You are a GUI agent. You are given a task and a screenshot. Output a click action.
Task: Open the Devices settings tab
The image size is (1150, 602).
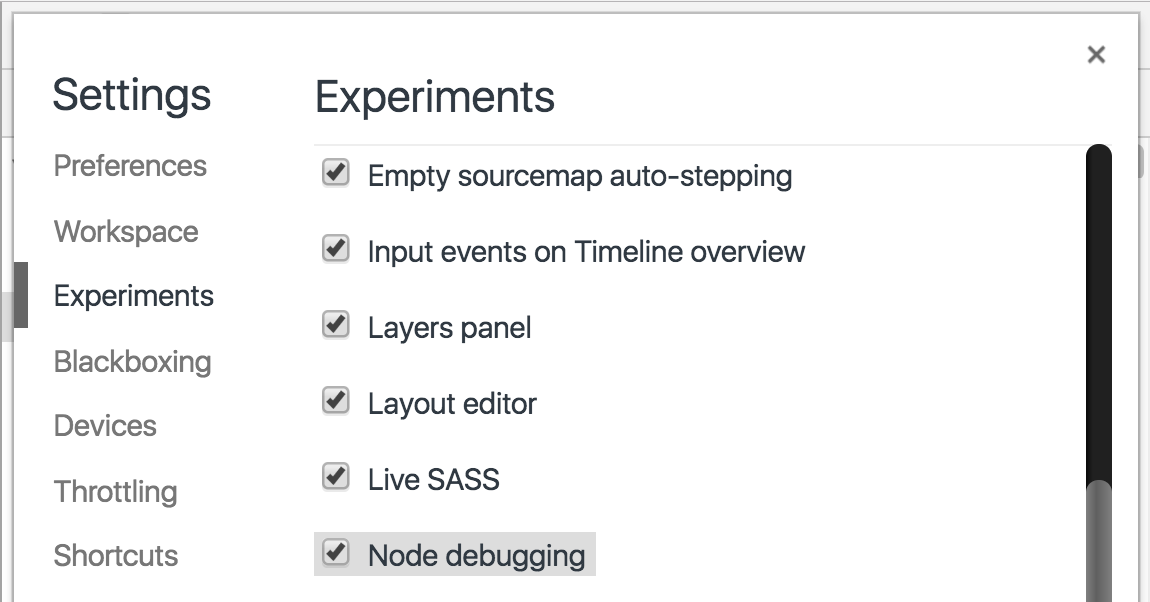click(x=105, y=426)
